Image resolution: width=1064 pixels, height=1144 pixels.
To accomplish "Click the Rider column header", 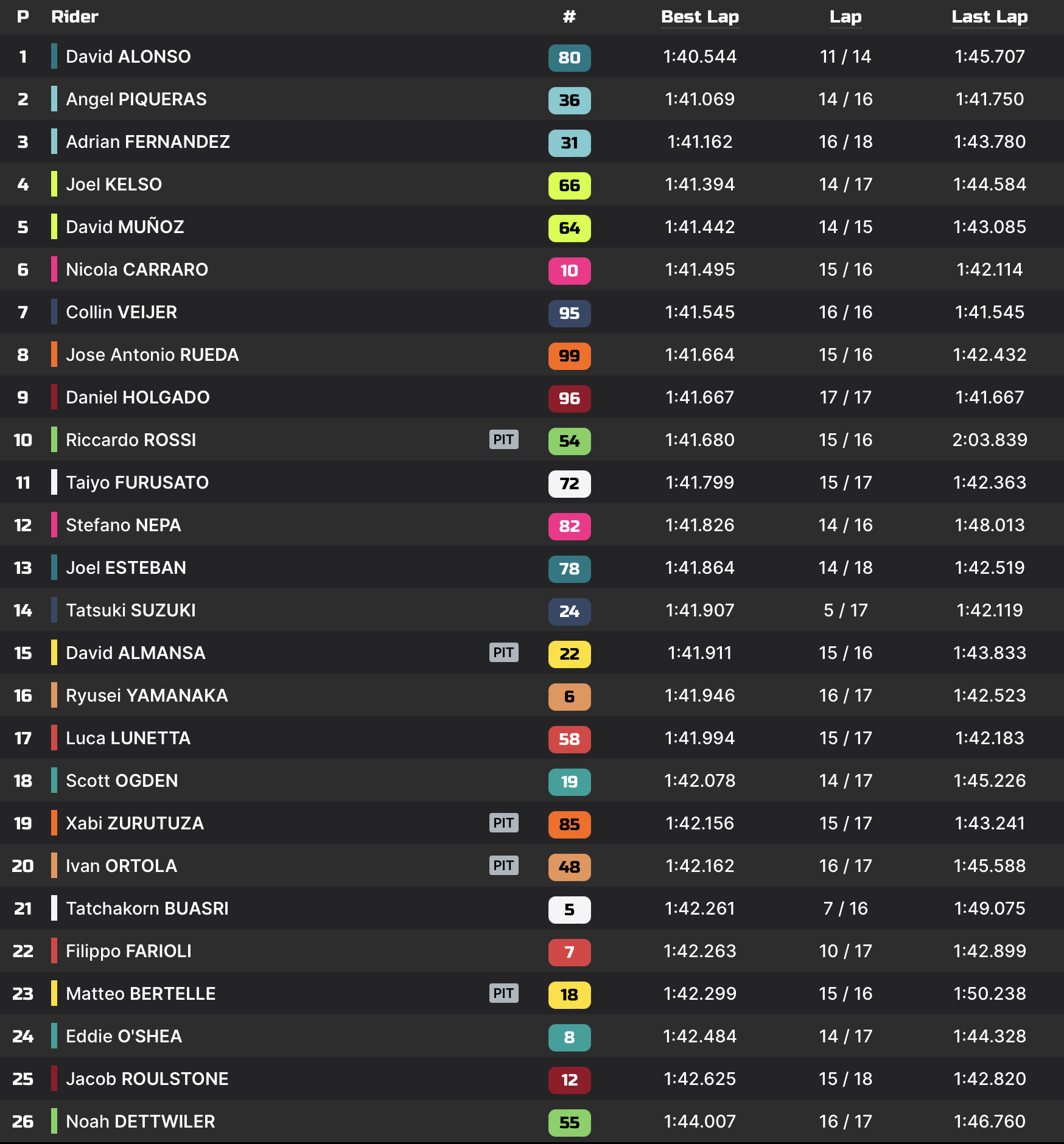I will [x=75, y=17].
